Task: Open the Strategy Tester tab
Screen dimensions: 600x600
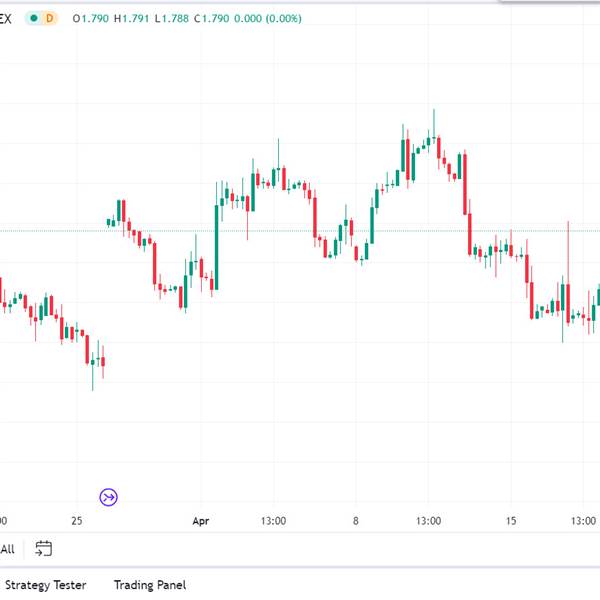Action: tap(46, 585)
